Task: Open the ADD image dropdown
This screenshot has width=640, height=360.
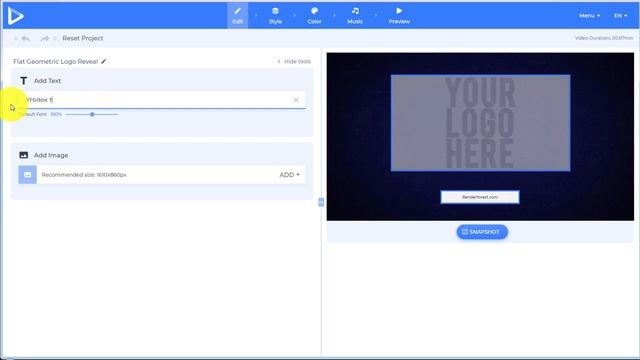Action: pyautogui.click(x=289, y=175)
